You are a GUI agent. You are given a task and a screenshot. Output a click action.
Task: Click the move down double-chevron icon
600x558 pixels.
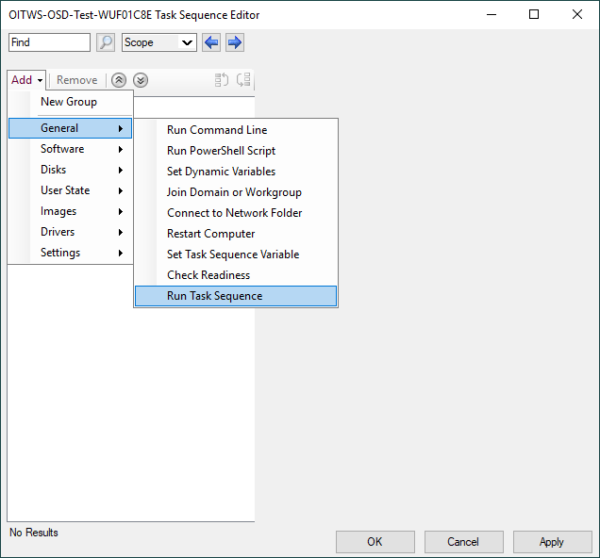tap(140, 80)
